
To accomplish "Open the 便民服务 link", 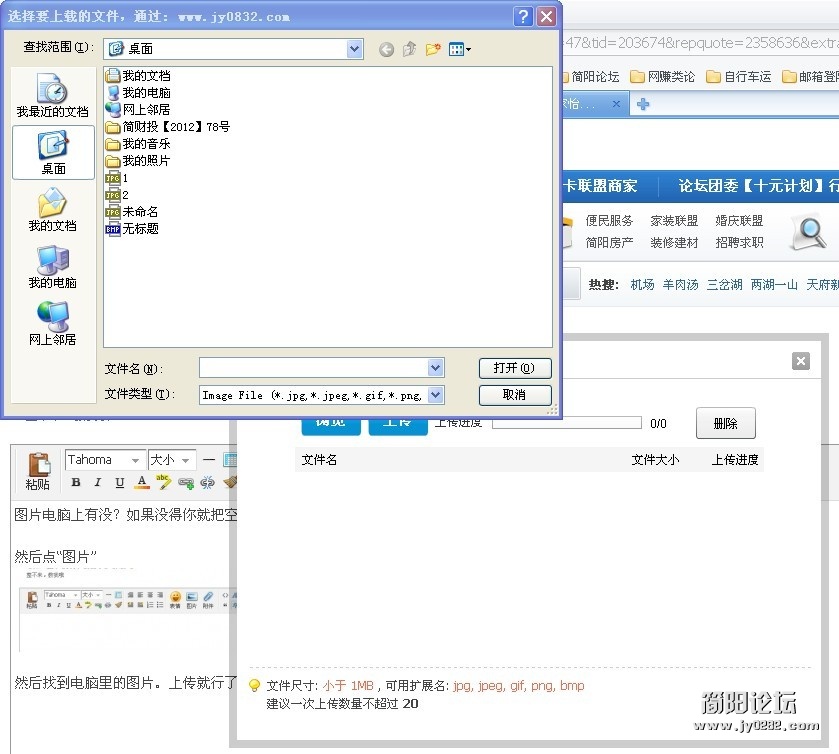I will (x=609, y=220).
